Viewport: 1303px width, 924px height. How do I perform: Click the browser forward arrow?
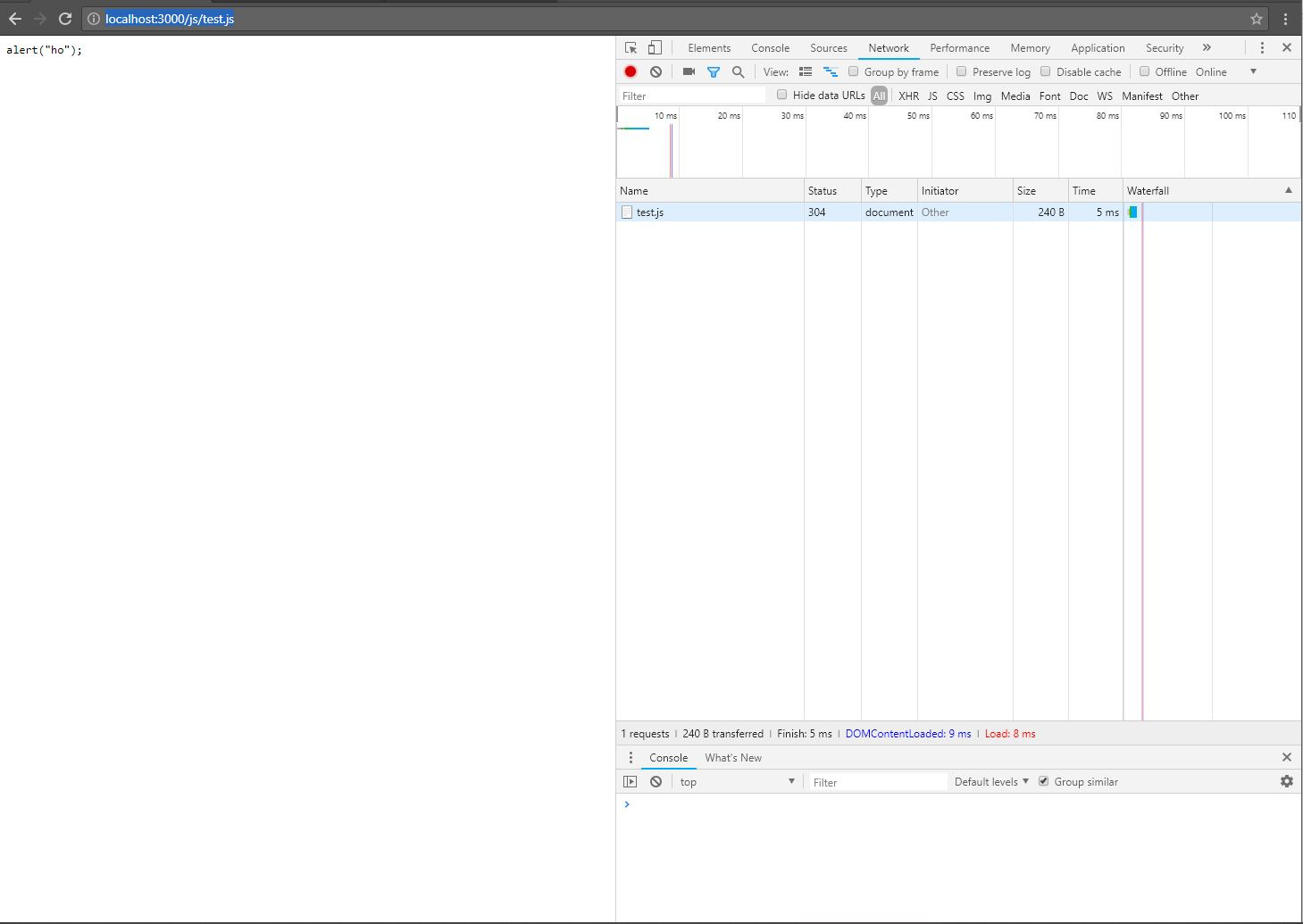40,19
